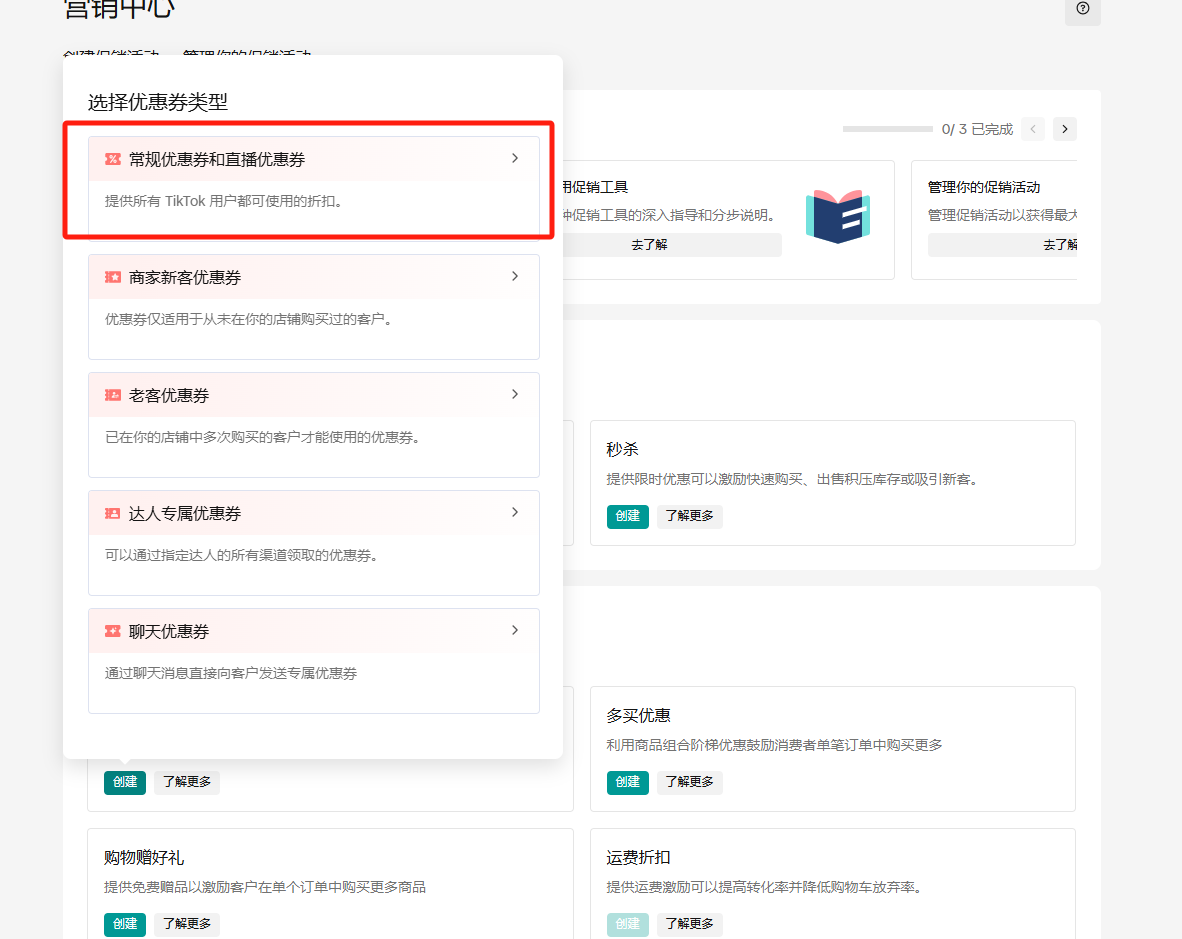Click the 老客优惠券 icon
The image size is (1182, 939).
pos(113,395)
